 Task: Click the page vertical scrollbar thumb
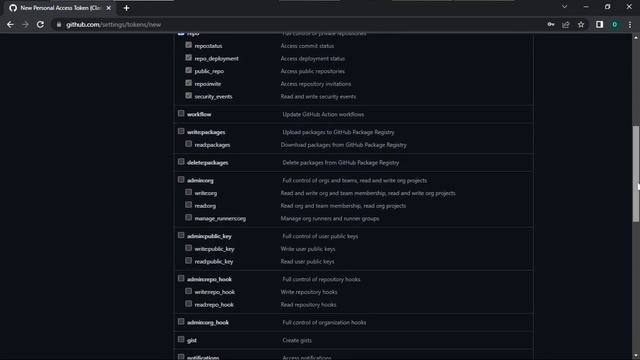point(636,174)
